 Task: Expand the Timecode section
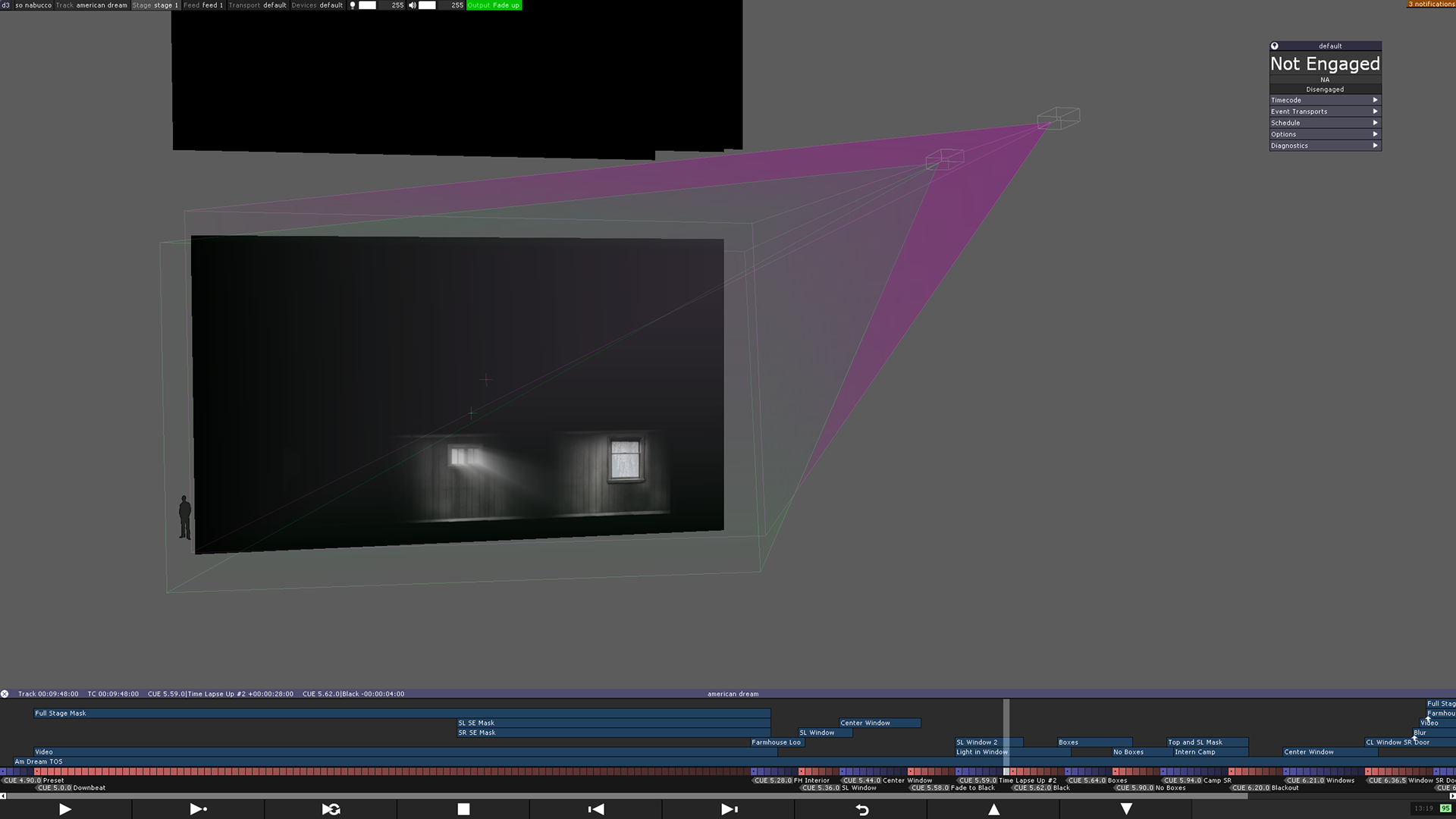tap(1324, 100)
